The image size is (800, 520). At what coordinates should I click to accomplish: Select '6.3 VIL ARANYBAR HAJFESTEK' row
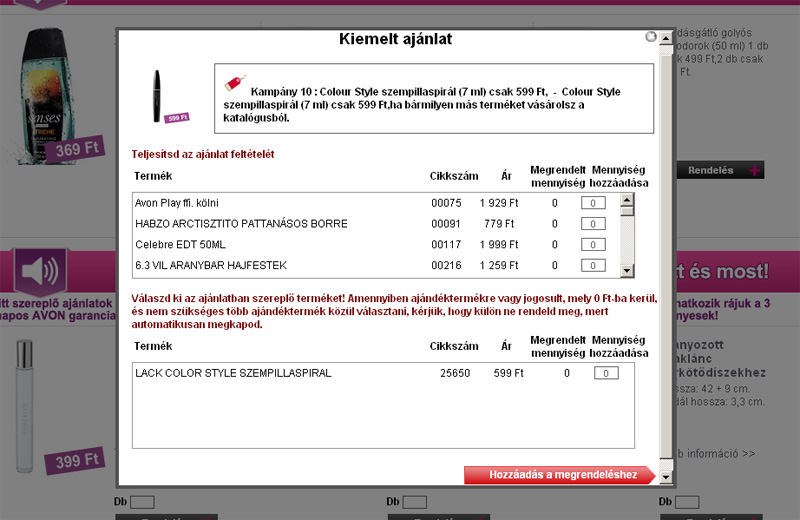(x=376, y=266)
